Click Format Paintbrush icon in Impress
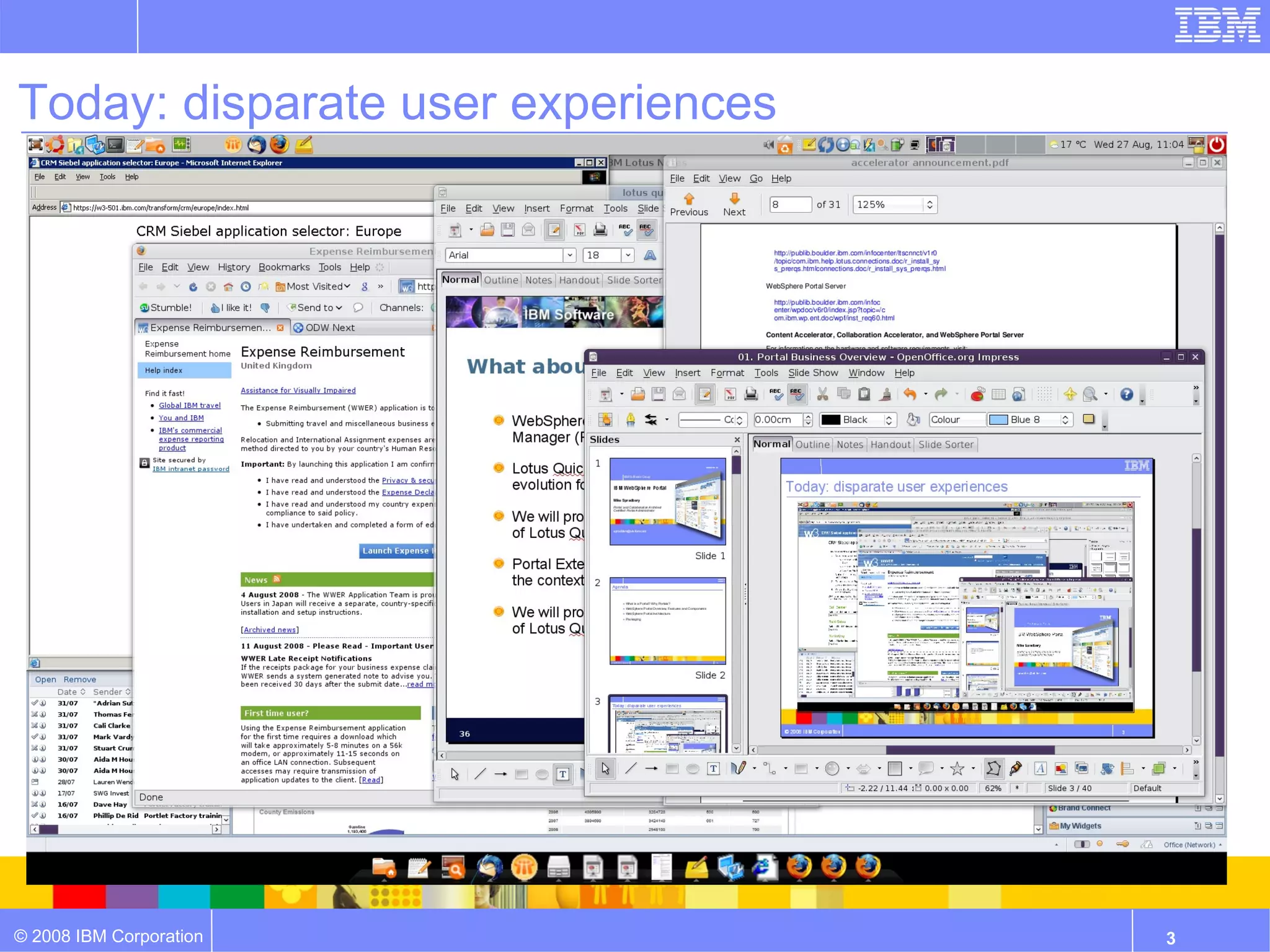Viewport: 1270px width, 952px height. coord(886,394)
